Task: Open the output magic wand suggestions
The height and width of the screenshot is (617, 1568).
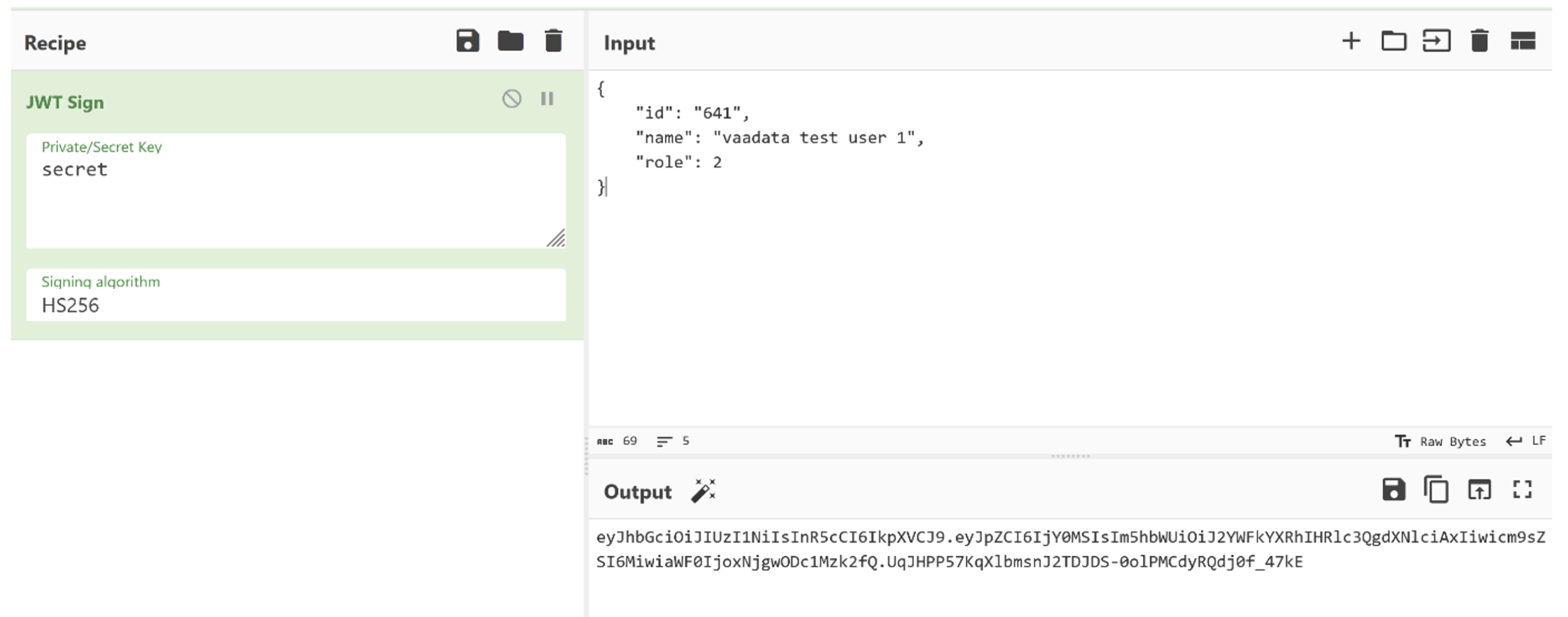Action: 704,491
